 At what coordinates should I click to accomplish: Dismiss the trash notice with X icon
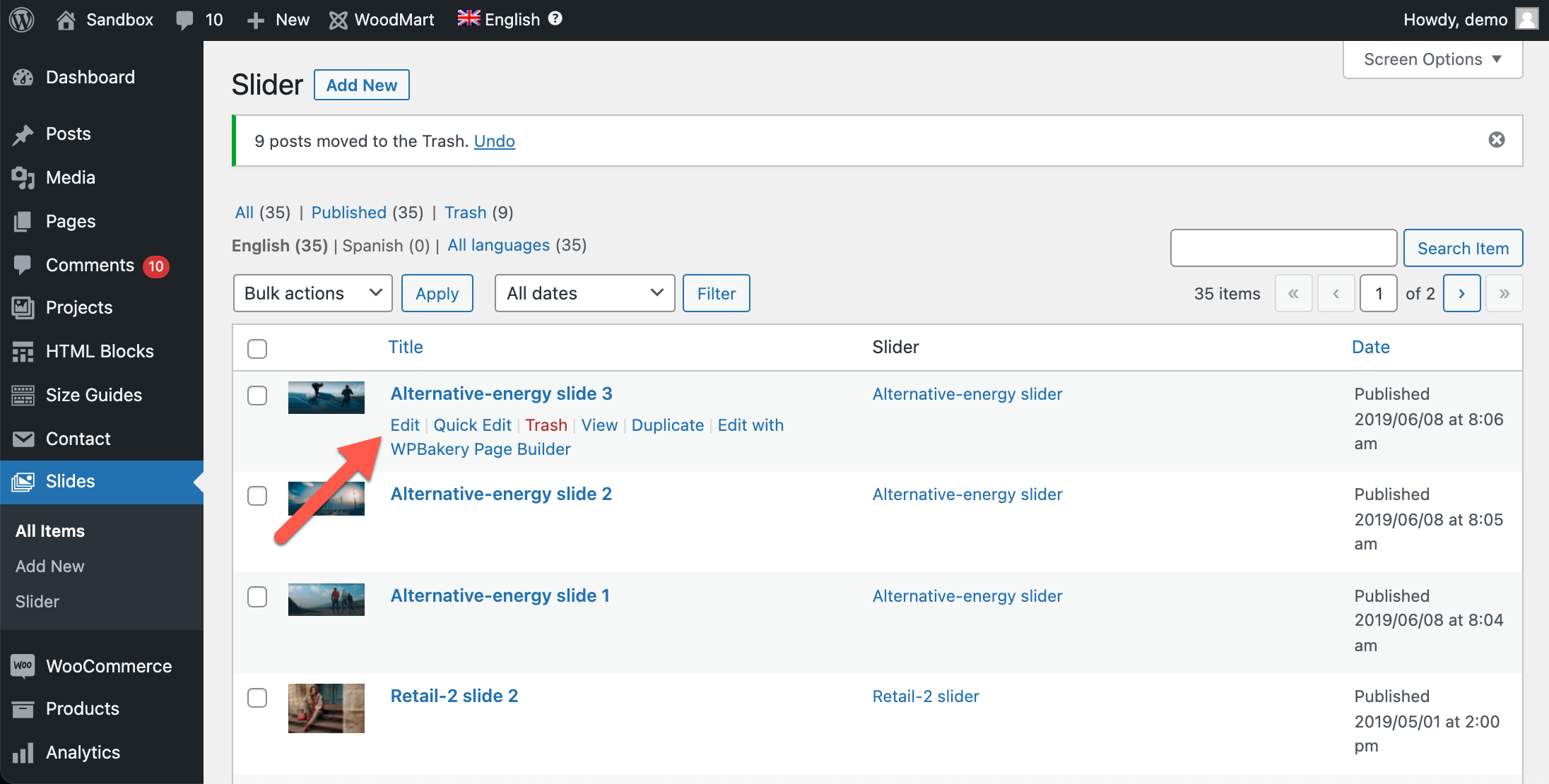click(x=1497, y=140)
